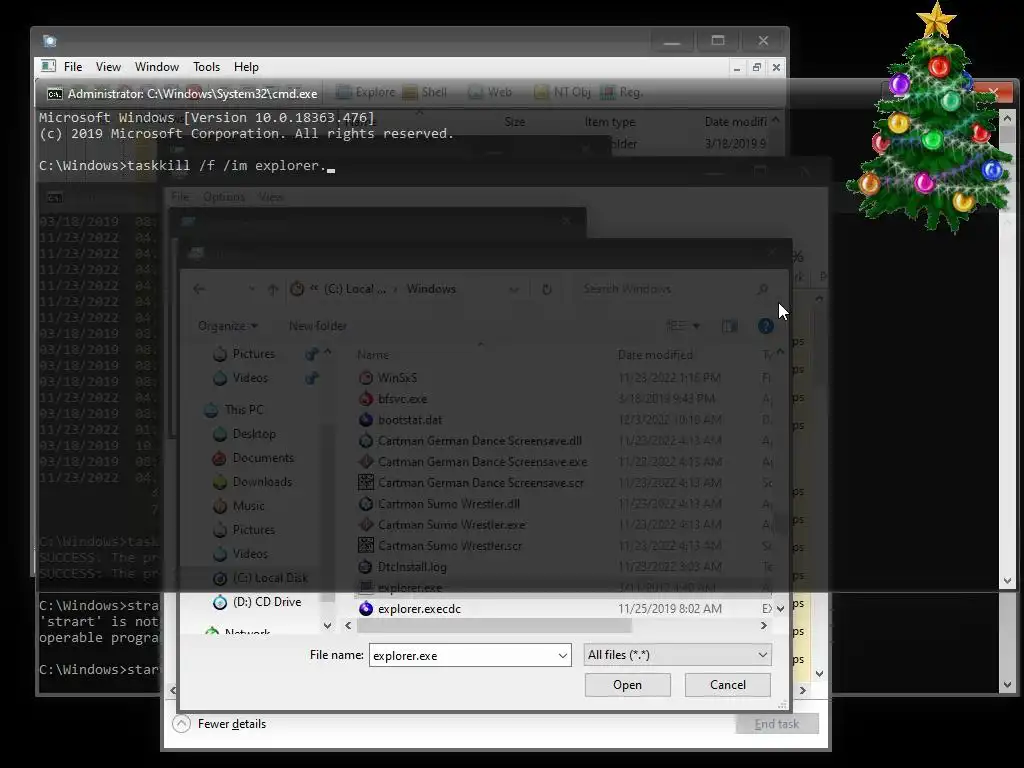This screenshot has height=768, width=1024.
Task: Select Cartman German Dance Screensave.scr icon
Action: 366,483
